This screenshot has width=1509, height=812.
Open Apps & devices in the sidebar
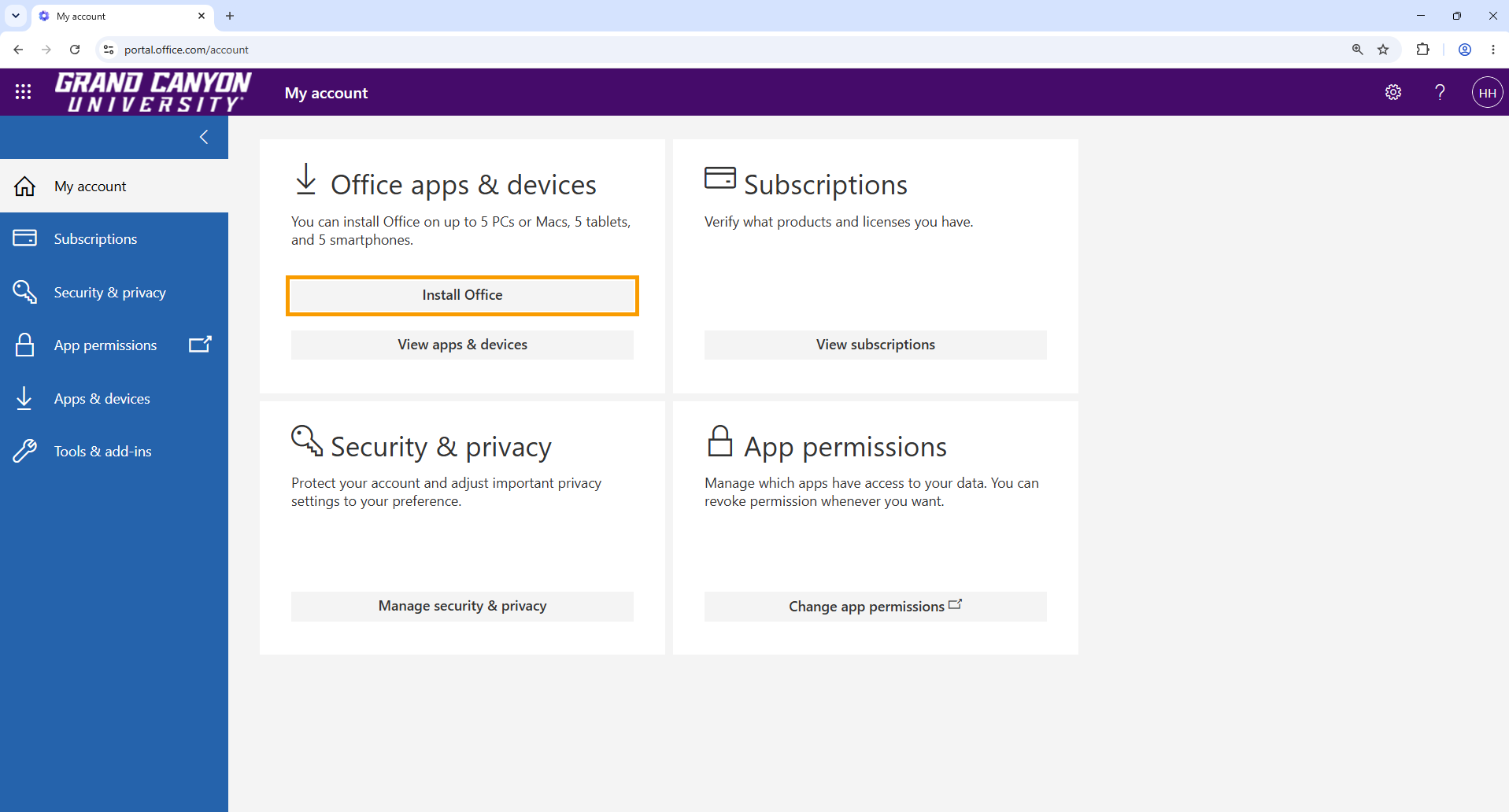(114, 398)
